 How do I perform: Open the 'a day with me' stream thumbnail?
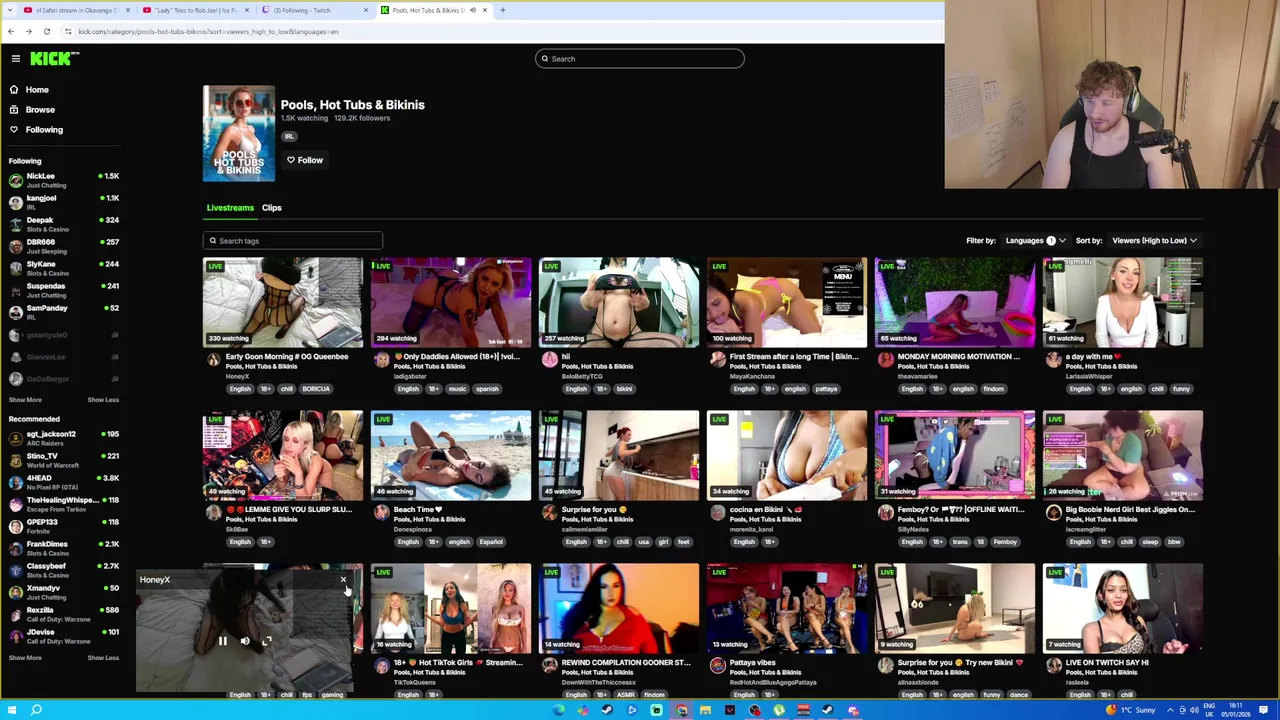coord(1123,302)
